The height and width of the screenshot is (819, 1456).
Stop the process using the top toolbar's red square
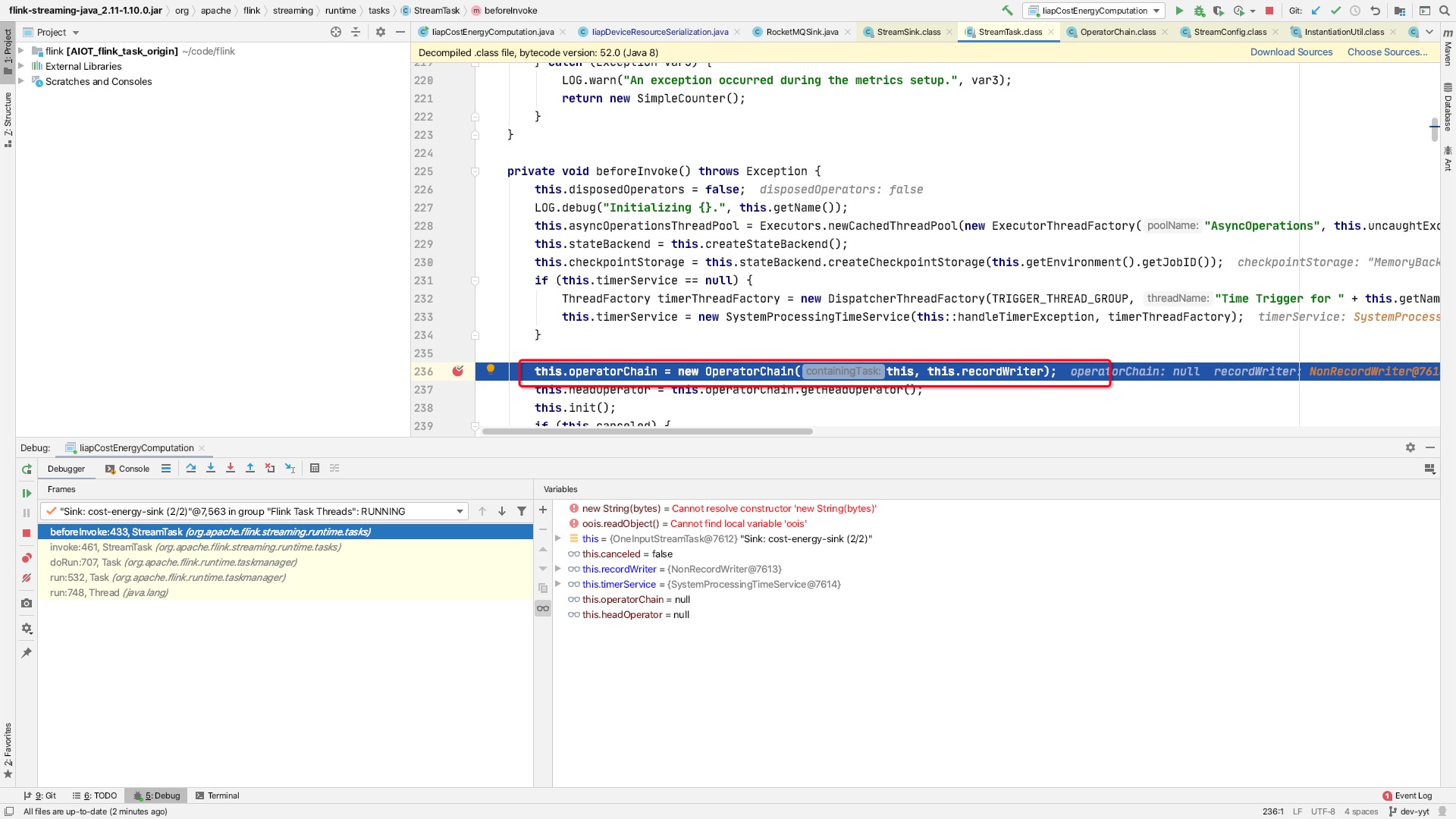(1269, 11)
